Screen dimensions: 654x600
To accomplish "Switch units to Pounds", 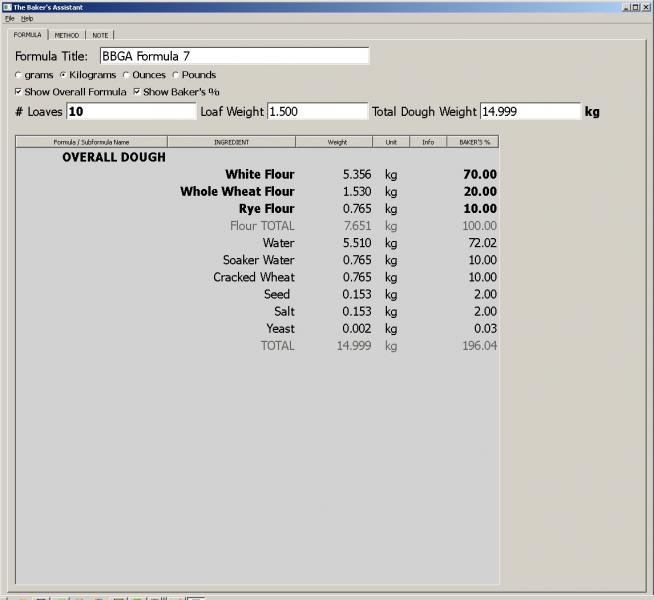I will pos(176,75).
